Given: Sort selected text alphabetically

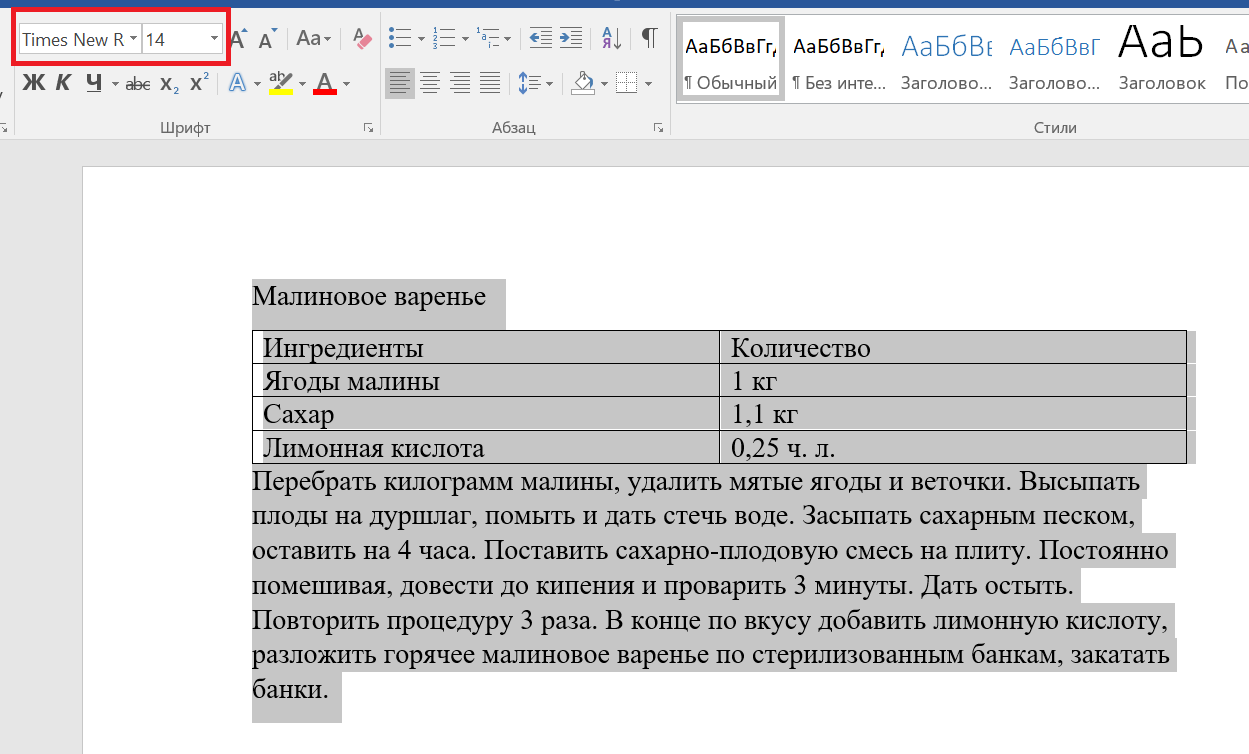Looking at the screenshot, I should 612,39.
